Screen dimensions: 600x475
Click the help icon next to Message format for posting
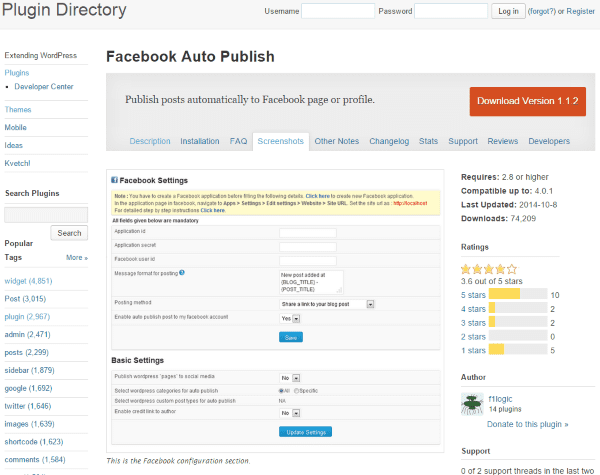point(182,273)
